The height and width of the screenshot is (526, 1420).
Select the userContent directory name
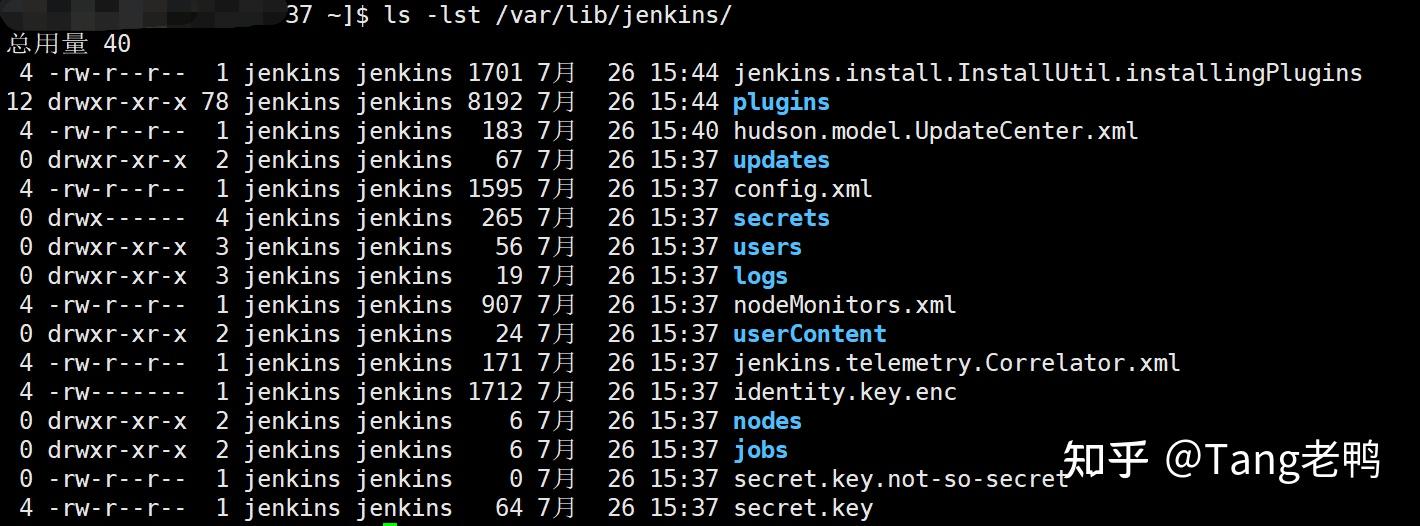coord(809,334)
